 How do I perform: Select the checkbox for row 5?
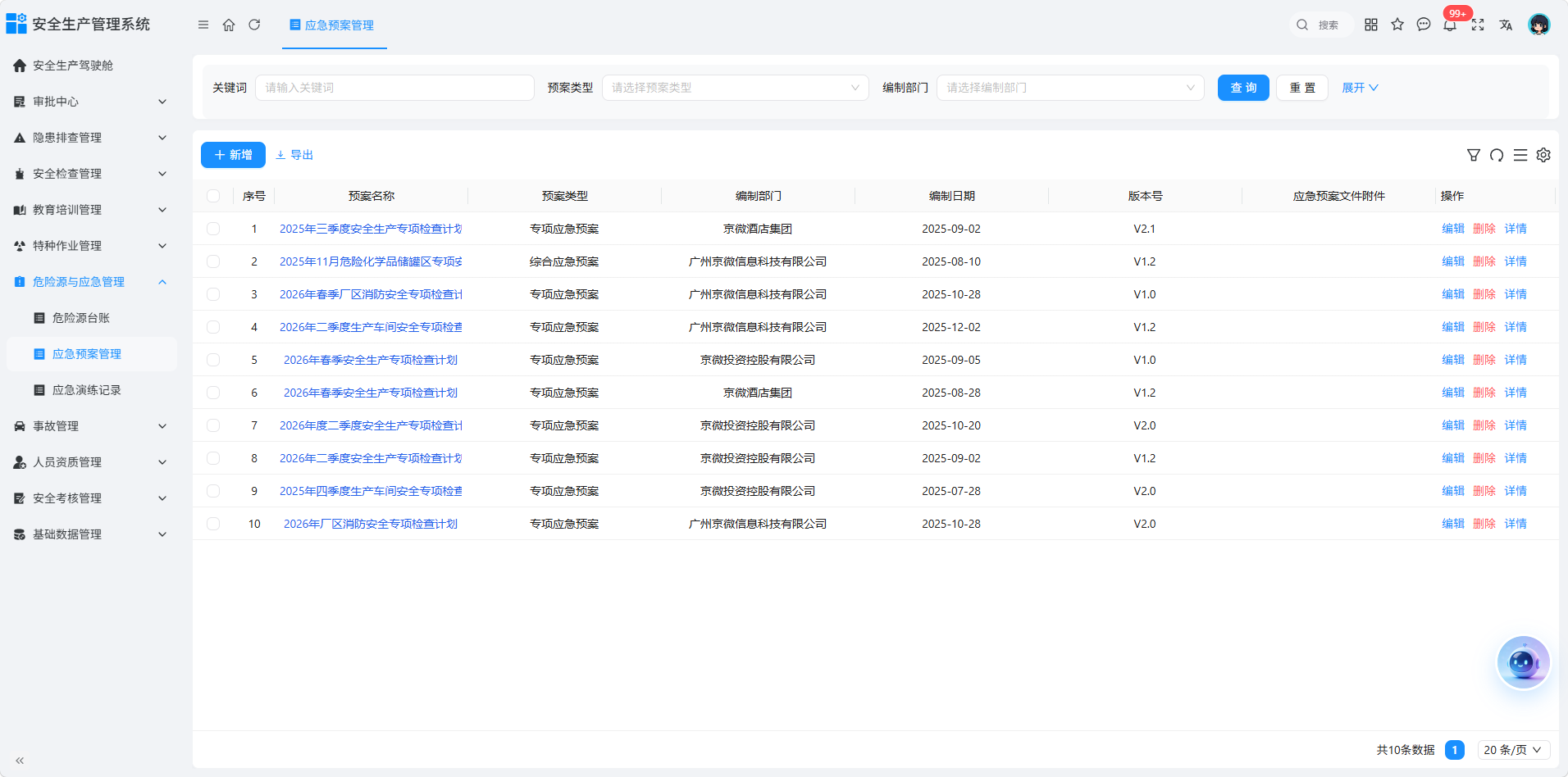(x=213, y=360)
